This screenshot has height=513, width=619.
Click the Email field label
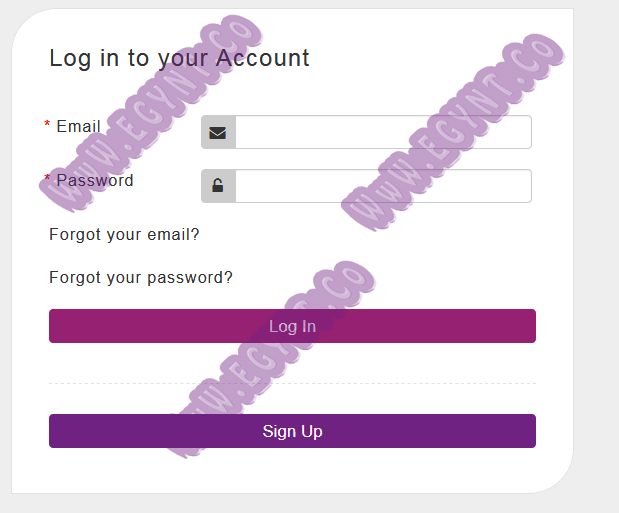click(79, 126)
